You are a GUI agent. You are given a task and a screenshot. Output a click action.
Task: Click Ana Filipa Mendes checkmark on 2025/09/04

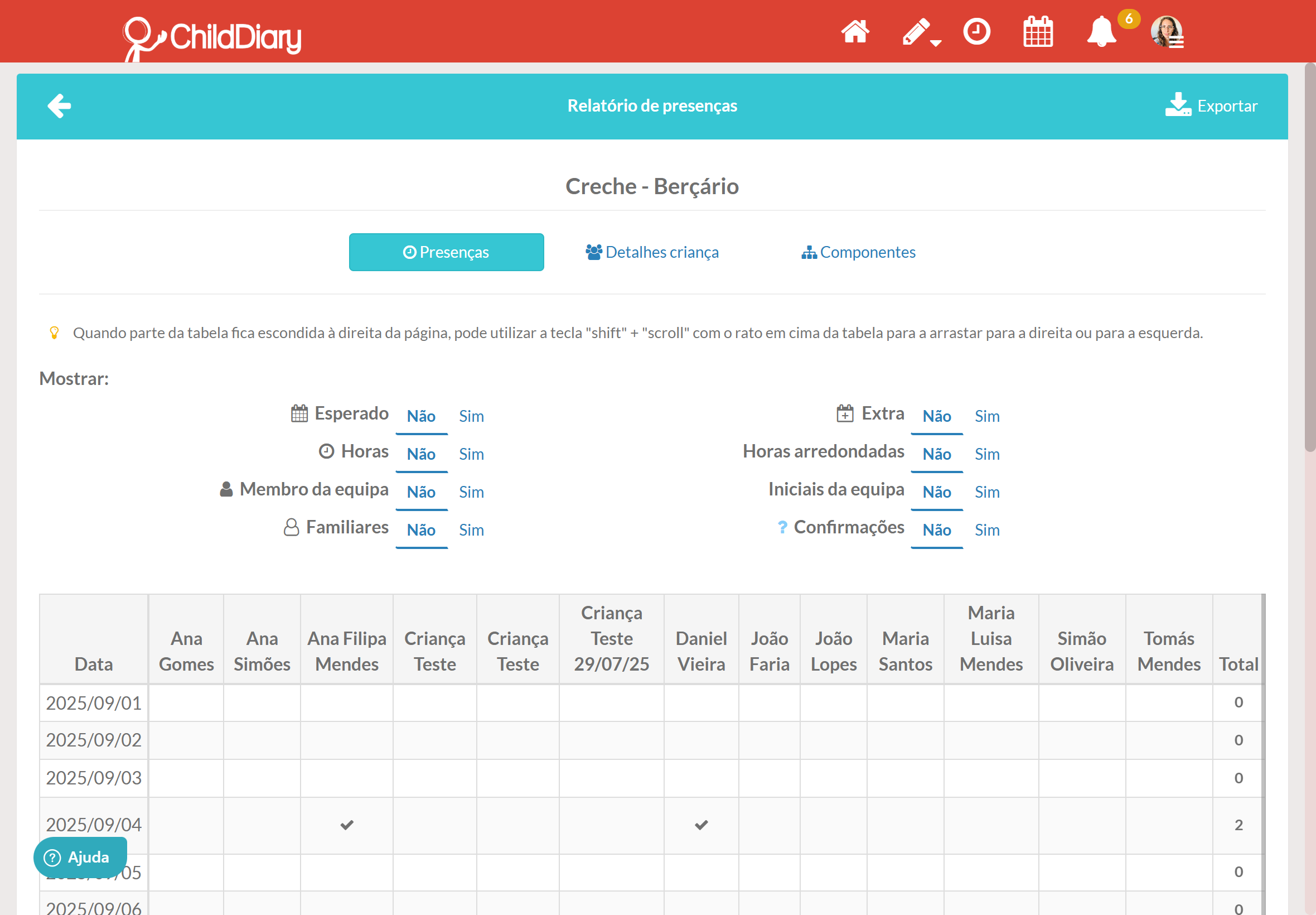[x=347, y=825]
